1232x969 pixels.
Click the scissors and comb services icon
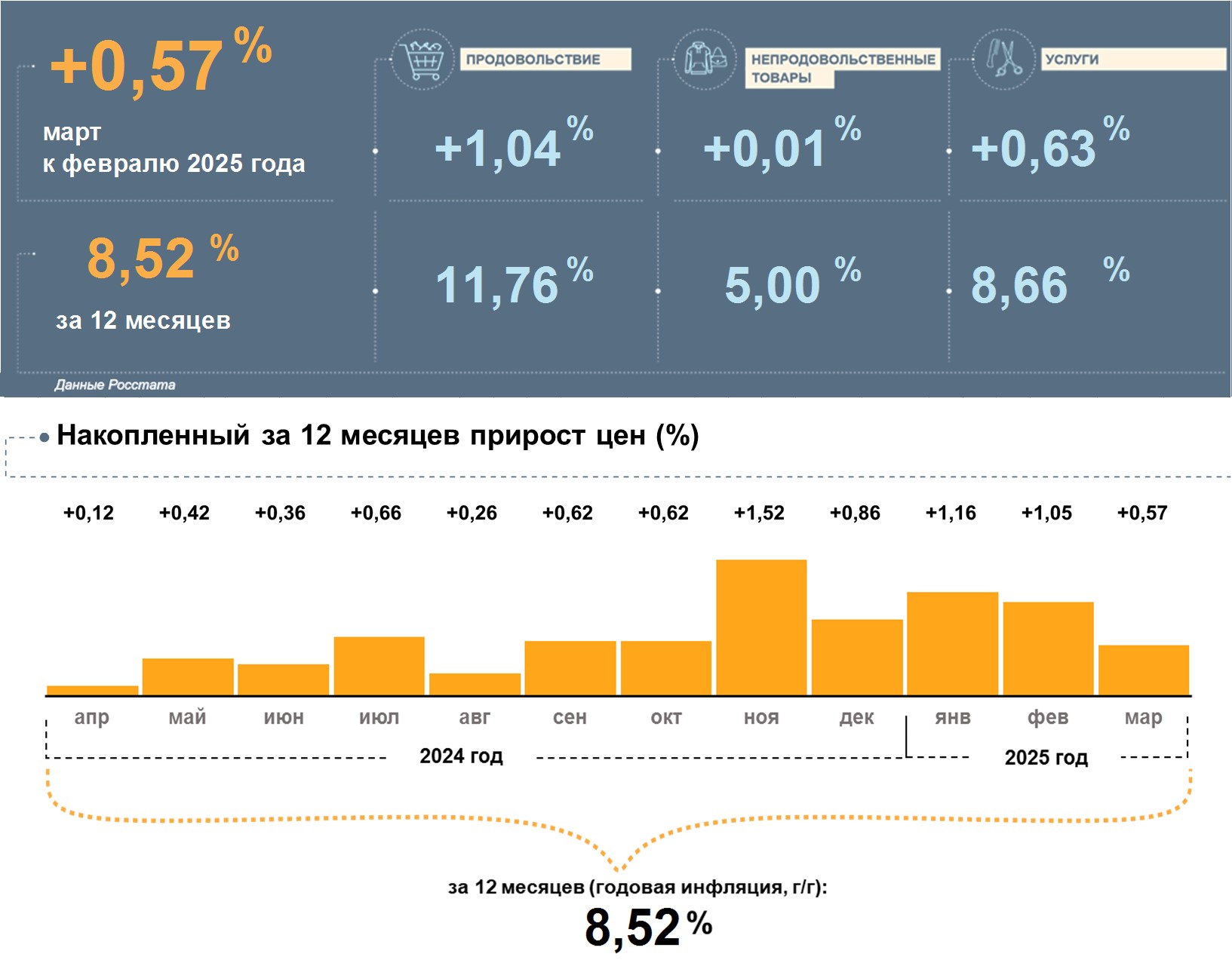point(1004,60)
